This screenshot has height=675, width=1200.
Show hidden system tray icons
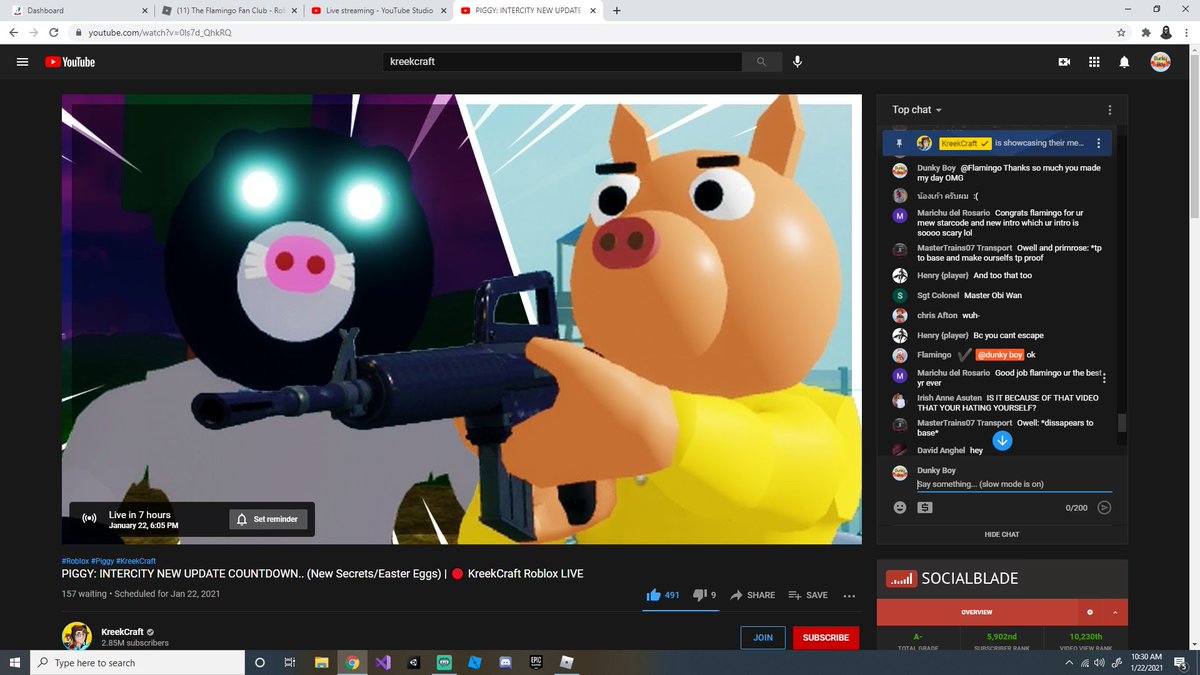pyautogui.click(x=1068, y=662)
